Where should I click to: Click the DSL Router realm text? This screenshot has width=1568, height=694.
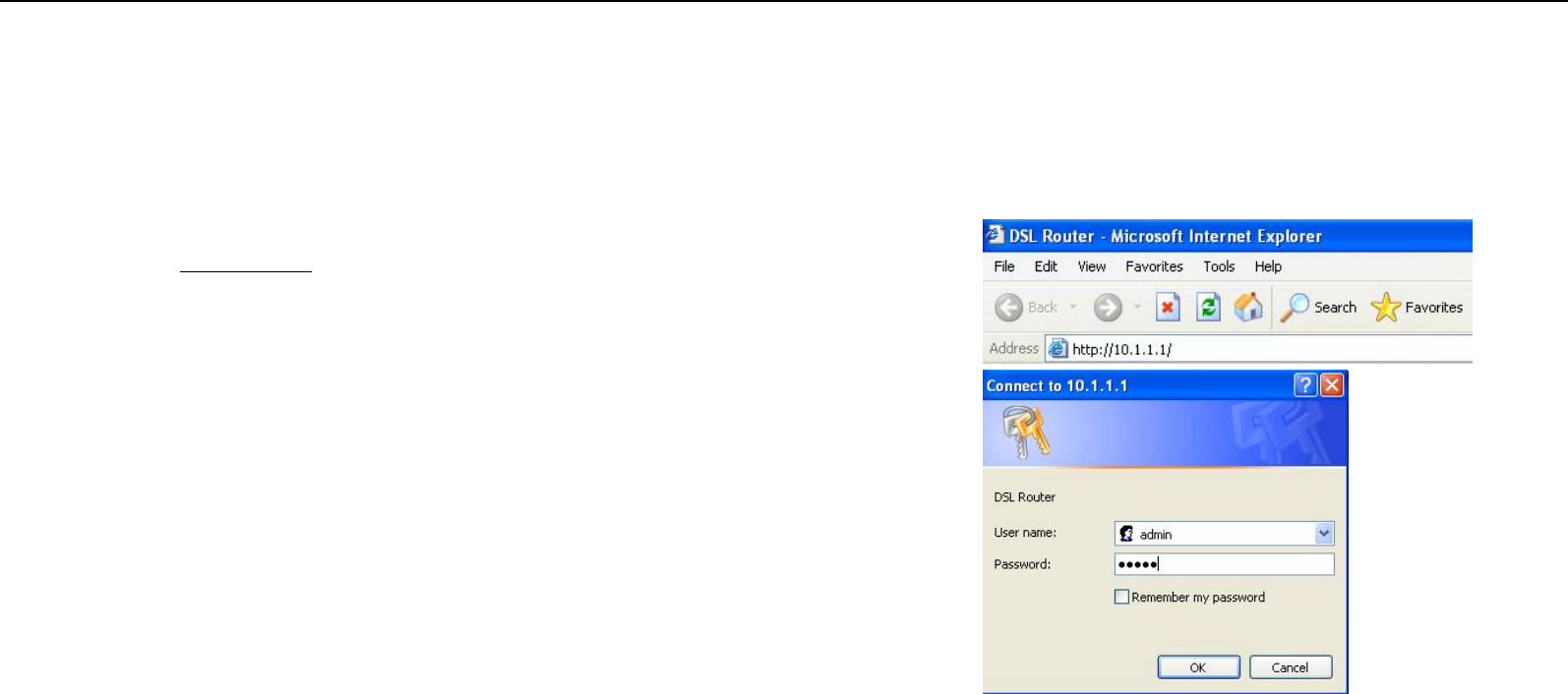1025,497
